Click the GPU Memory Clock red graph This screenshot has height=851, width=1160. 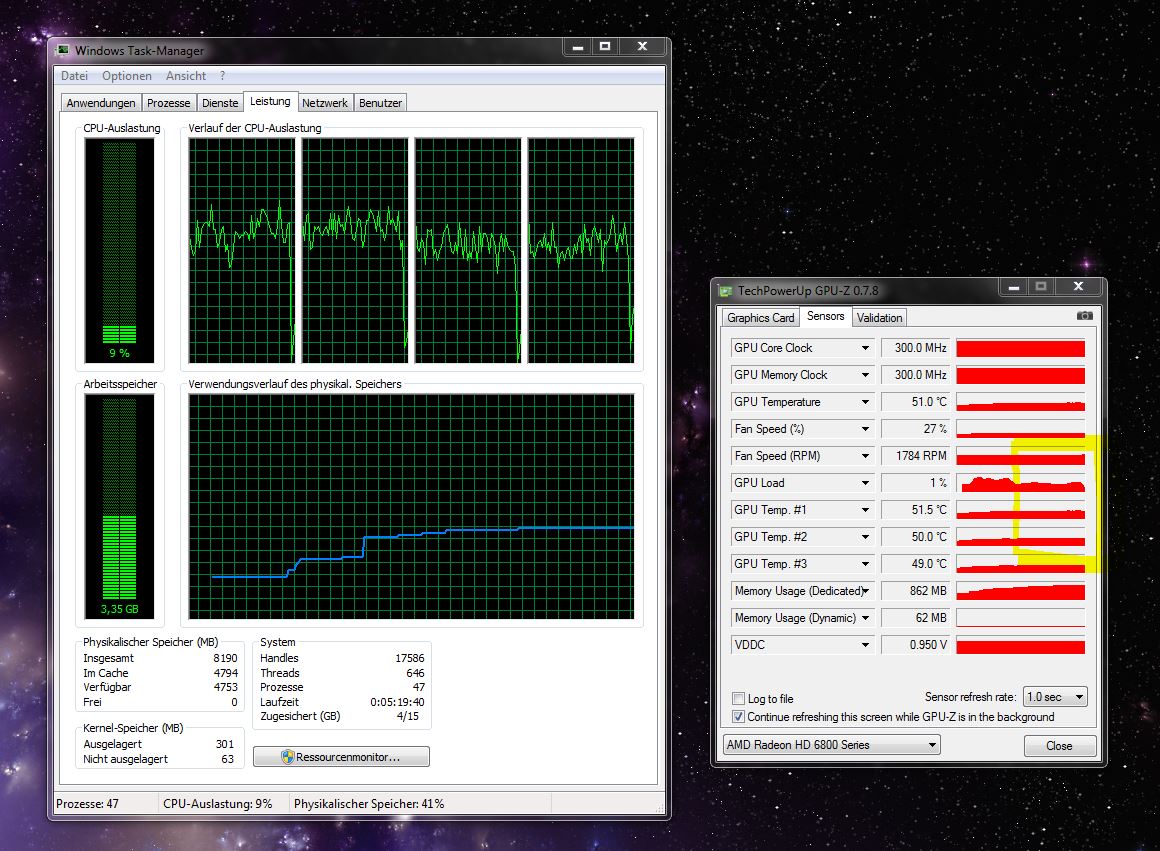[1021, 375]
